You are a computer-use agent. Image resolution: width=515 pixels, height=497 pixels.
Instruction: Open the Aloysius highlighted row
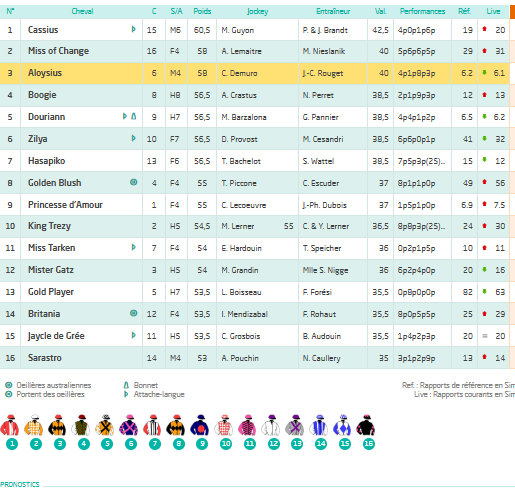[x=255, y=73]
